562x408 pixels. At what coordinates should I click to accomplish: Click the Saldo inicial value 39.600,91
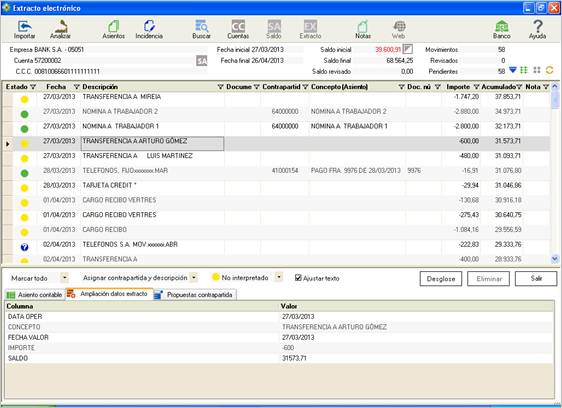(388, 49)
